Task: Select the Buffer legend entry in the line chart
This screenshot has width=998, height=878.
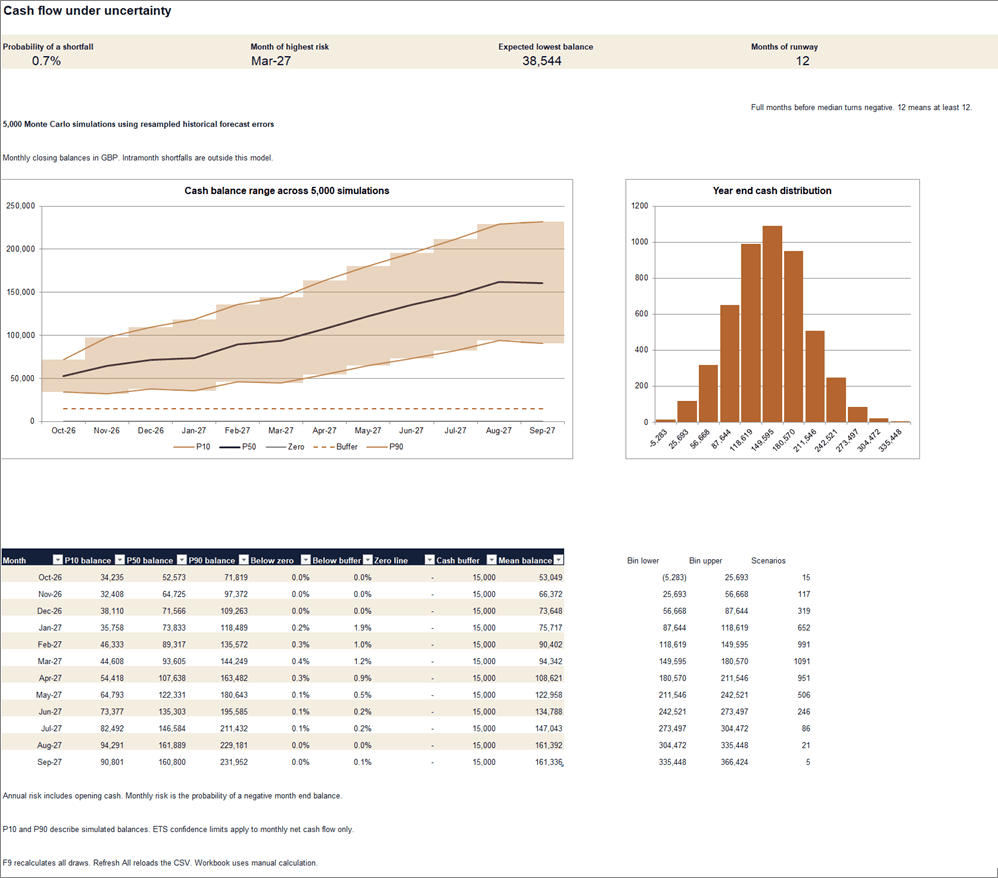Action: pos(335,447)
